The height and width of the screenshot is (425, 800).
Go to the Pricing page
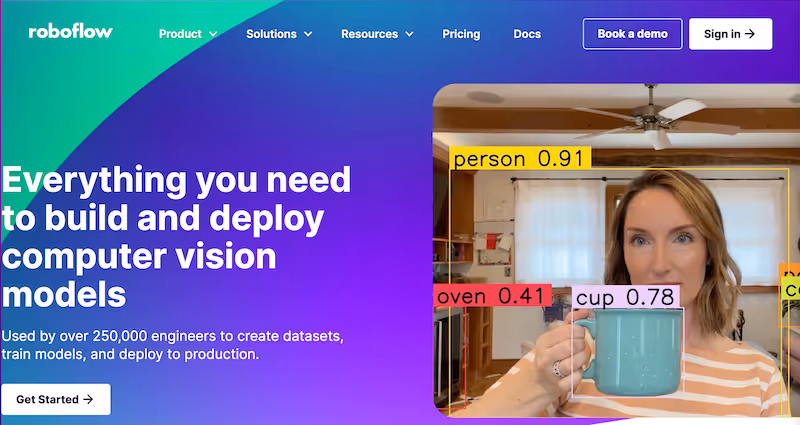coord(461,34)
